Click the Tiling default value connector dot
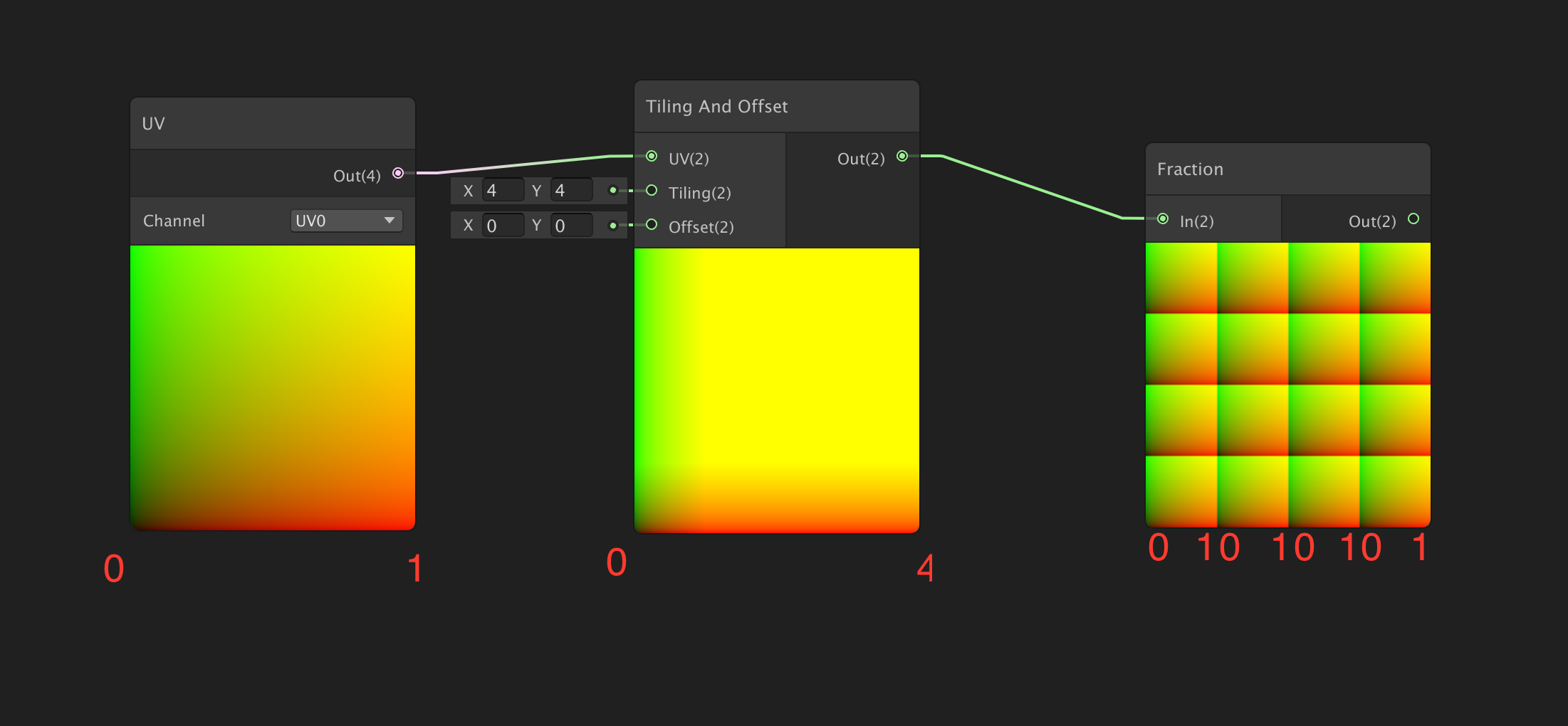This screenshot has height=726, width=1568. [613, 190]
